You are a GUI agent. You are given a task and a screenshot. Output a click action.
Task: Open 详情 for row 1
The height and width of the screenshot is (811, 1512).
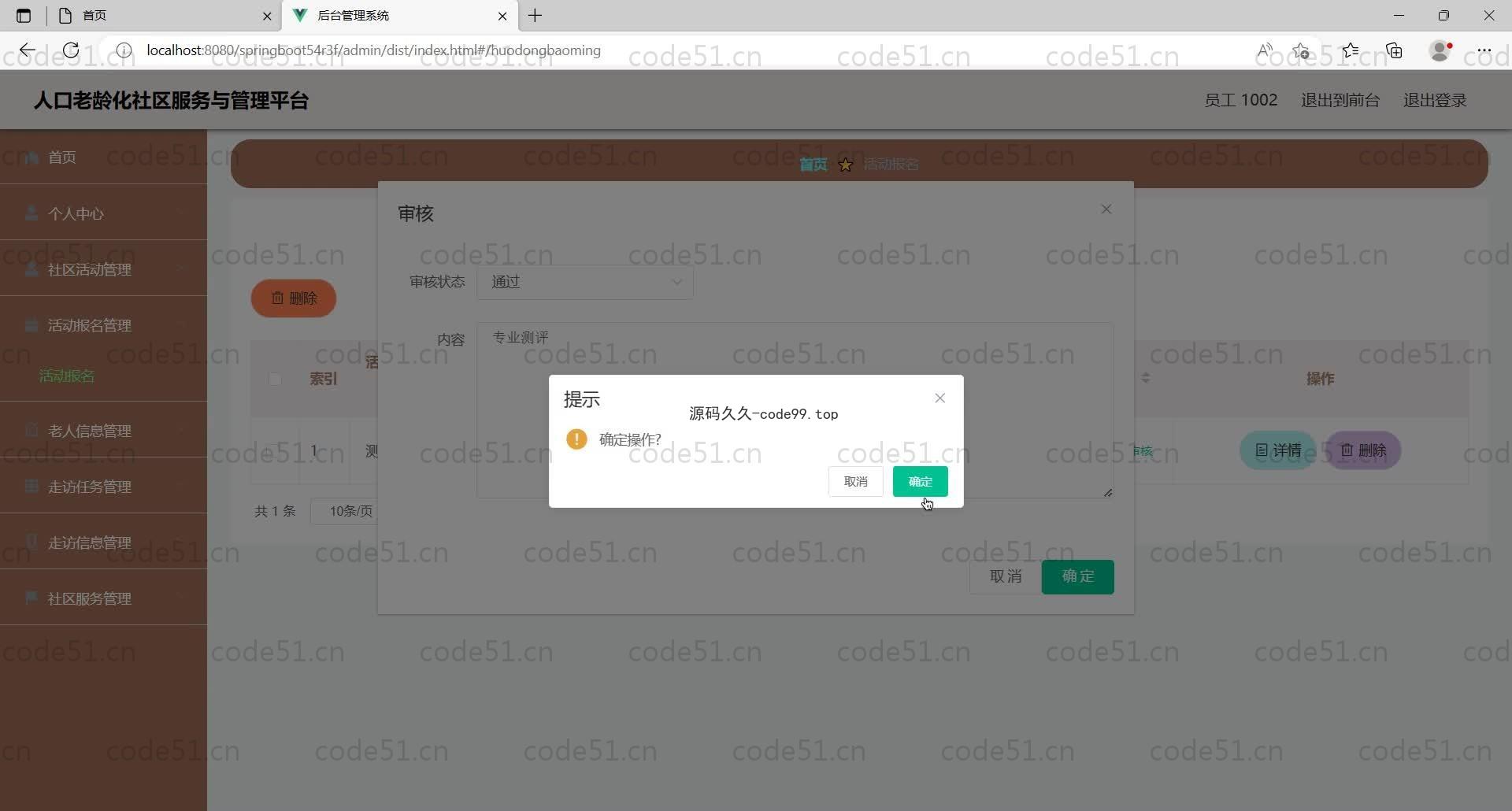click(1277, 450)
